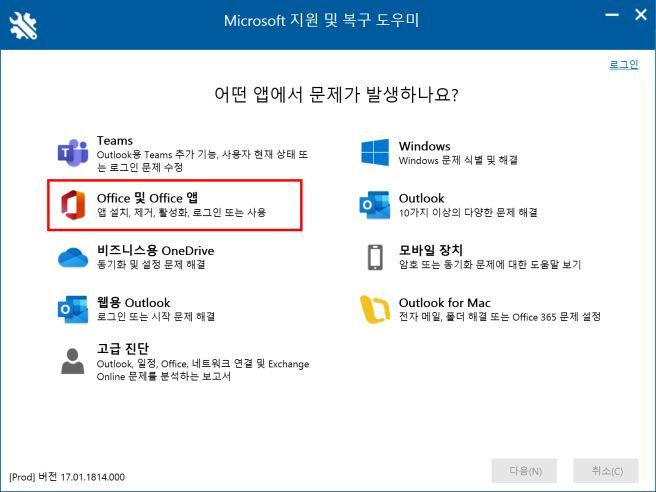This screenshot has width=656, height=492.
Task: Click description 앱 설치, 제거, 활성화, 로그인 또는 사용
Action: tap(181, 213)
